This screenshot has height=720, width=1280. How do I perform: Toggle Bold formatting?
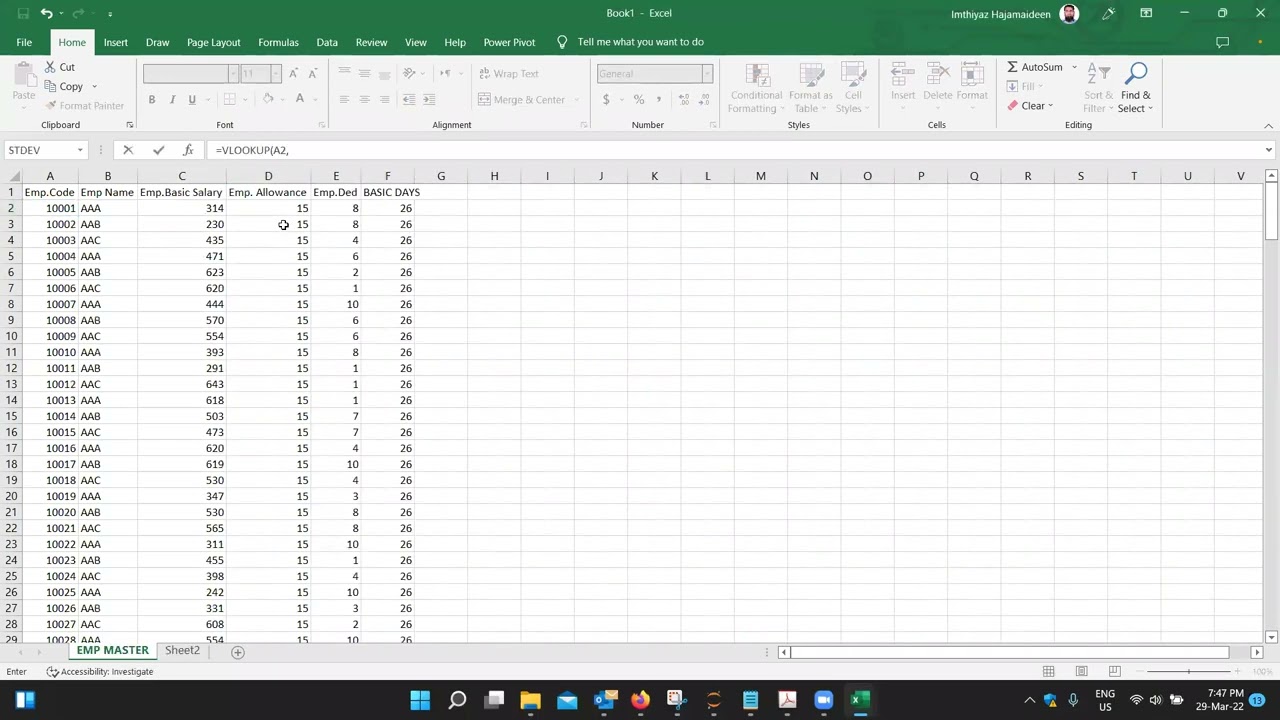tap(152, 99)
